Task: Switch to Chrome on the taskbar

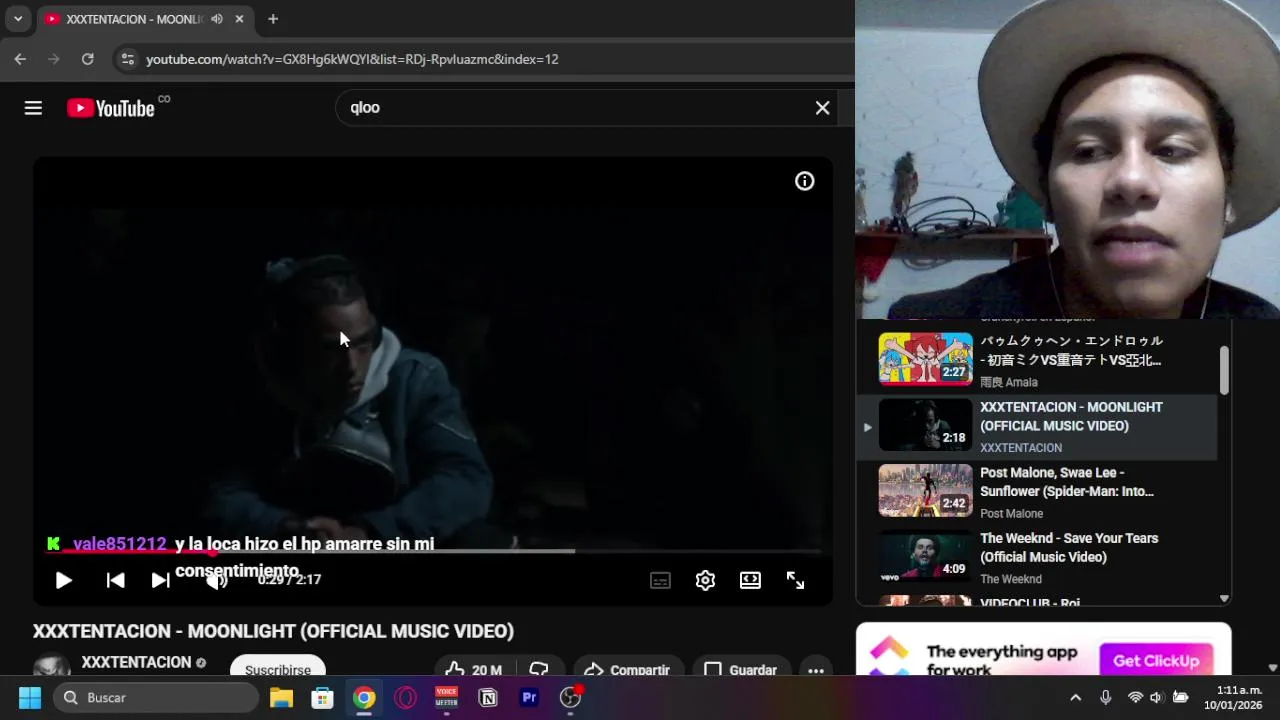Action: (364, 698)
